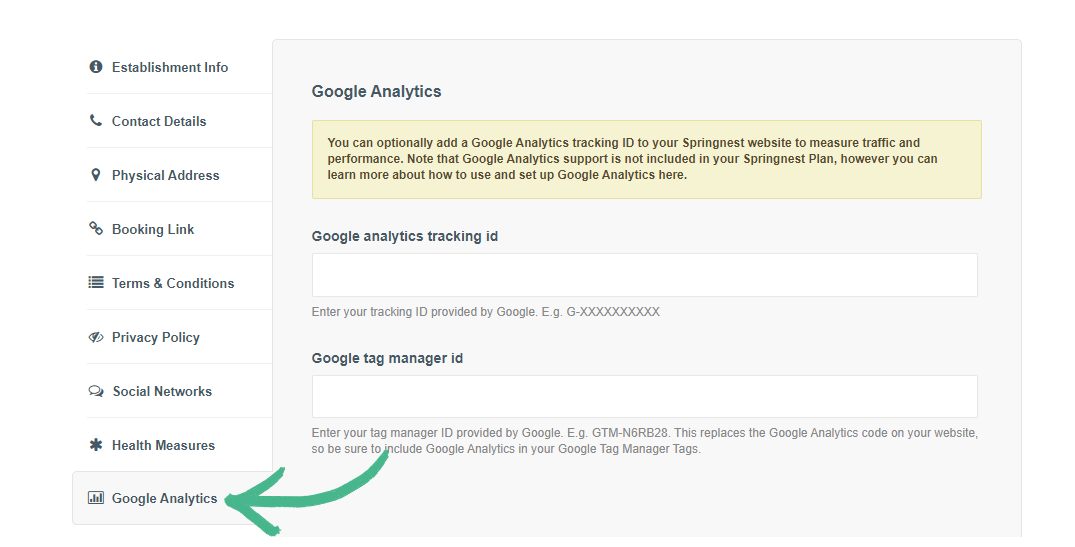Click the Social Networks chat bubbles icon
Screen dimensions: 1075x547
point(96,391)
